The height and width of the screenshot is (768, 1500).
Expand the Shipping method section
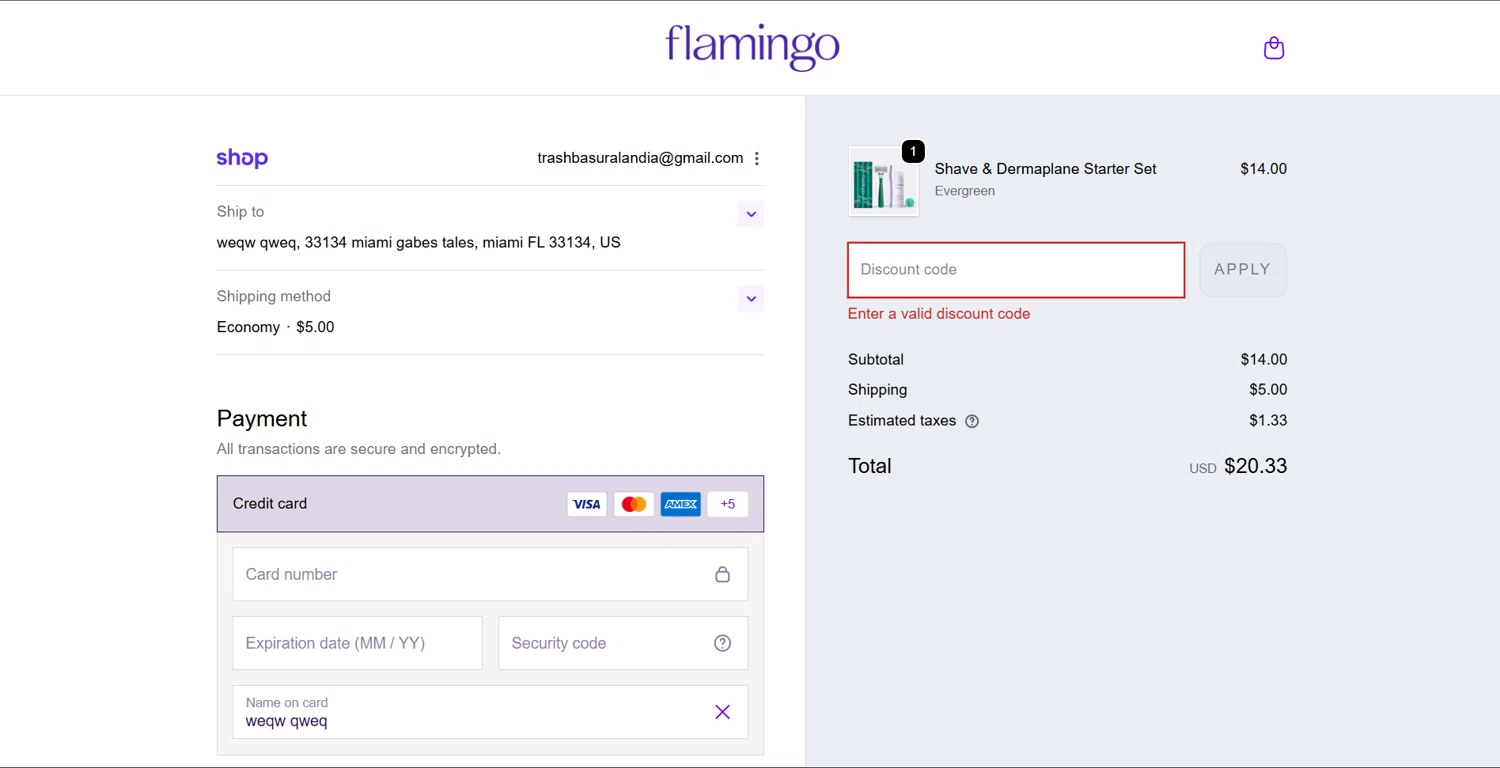click(x=751, y=299)
